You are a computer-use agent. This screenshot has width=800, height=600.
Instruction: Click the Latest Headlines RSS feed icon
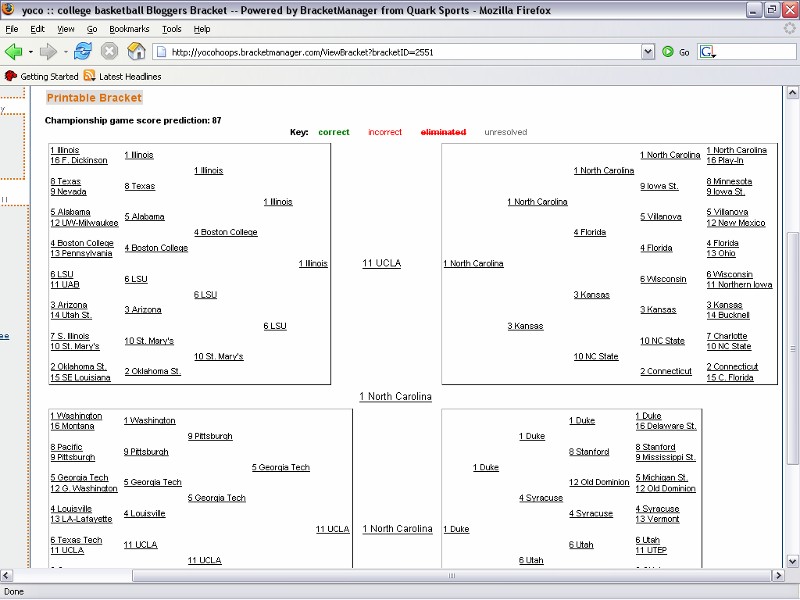point(89,76)
